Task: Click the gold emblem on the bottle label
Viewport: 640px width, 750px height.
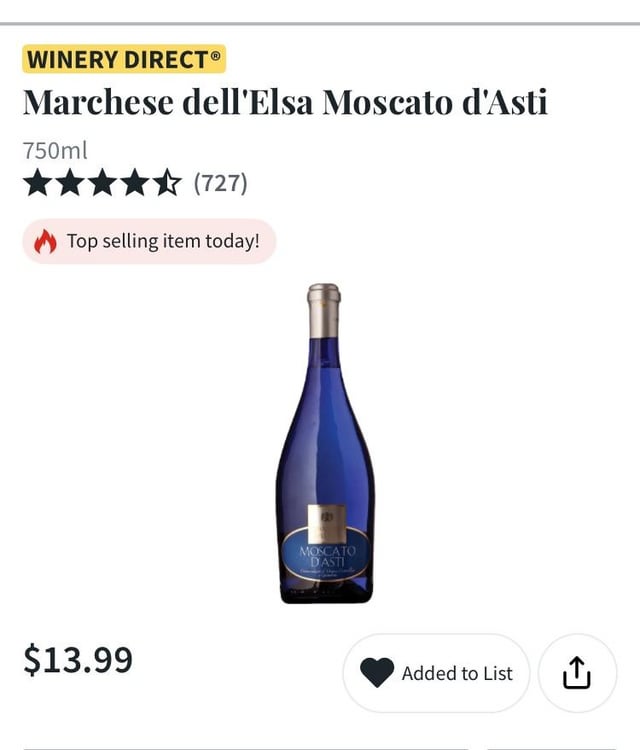Action: point(325,522)
